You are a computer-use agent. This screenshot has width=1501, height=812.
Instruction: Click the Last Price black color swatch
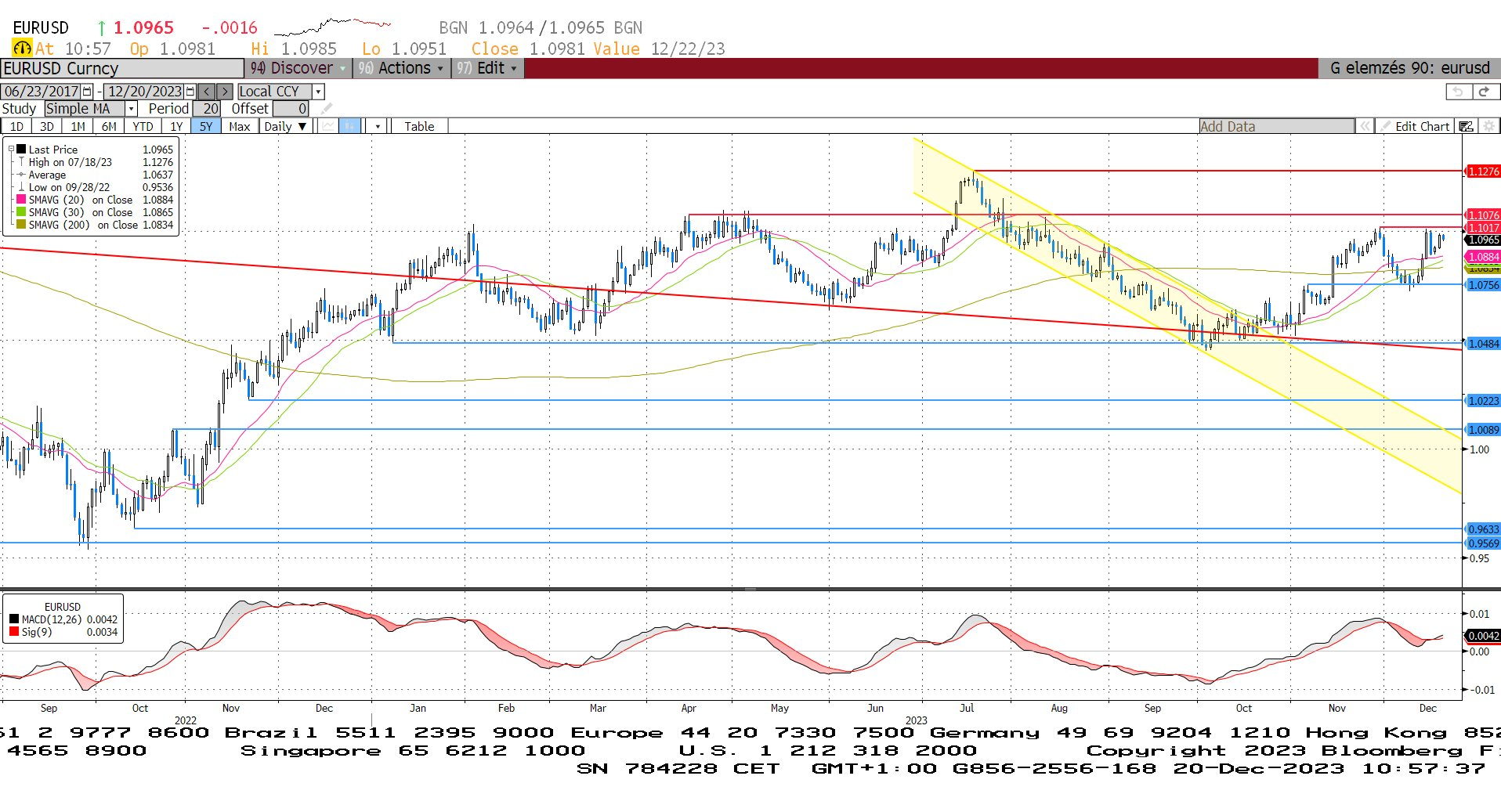[x=22, y=149]
